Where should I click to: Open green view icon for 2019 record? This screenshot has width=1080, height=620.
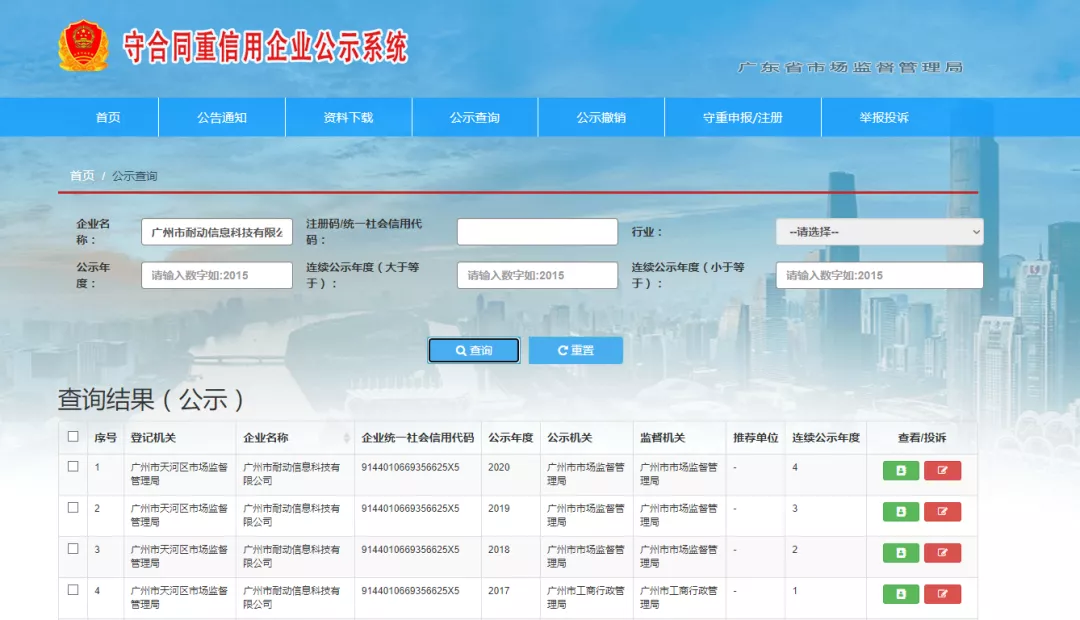pyautogui.click(x=900, y=511)
